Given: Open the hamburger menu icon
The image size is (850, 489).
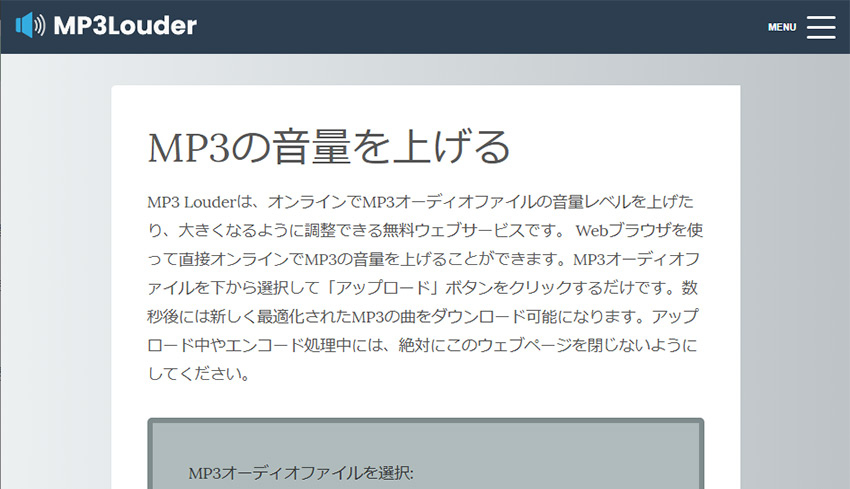Looking at the screenshot, I should point(821,27).
